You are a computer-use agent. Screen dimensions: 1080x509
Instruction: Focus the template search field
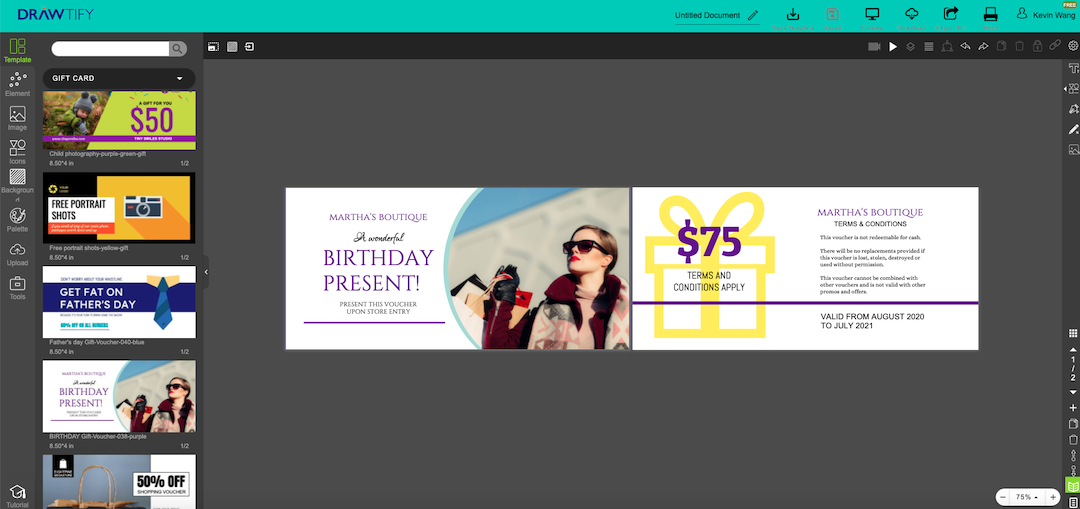tap(110, 48)
